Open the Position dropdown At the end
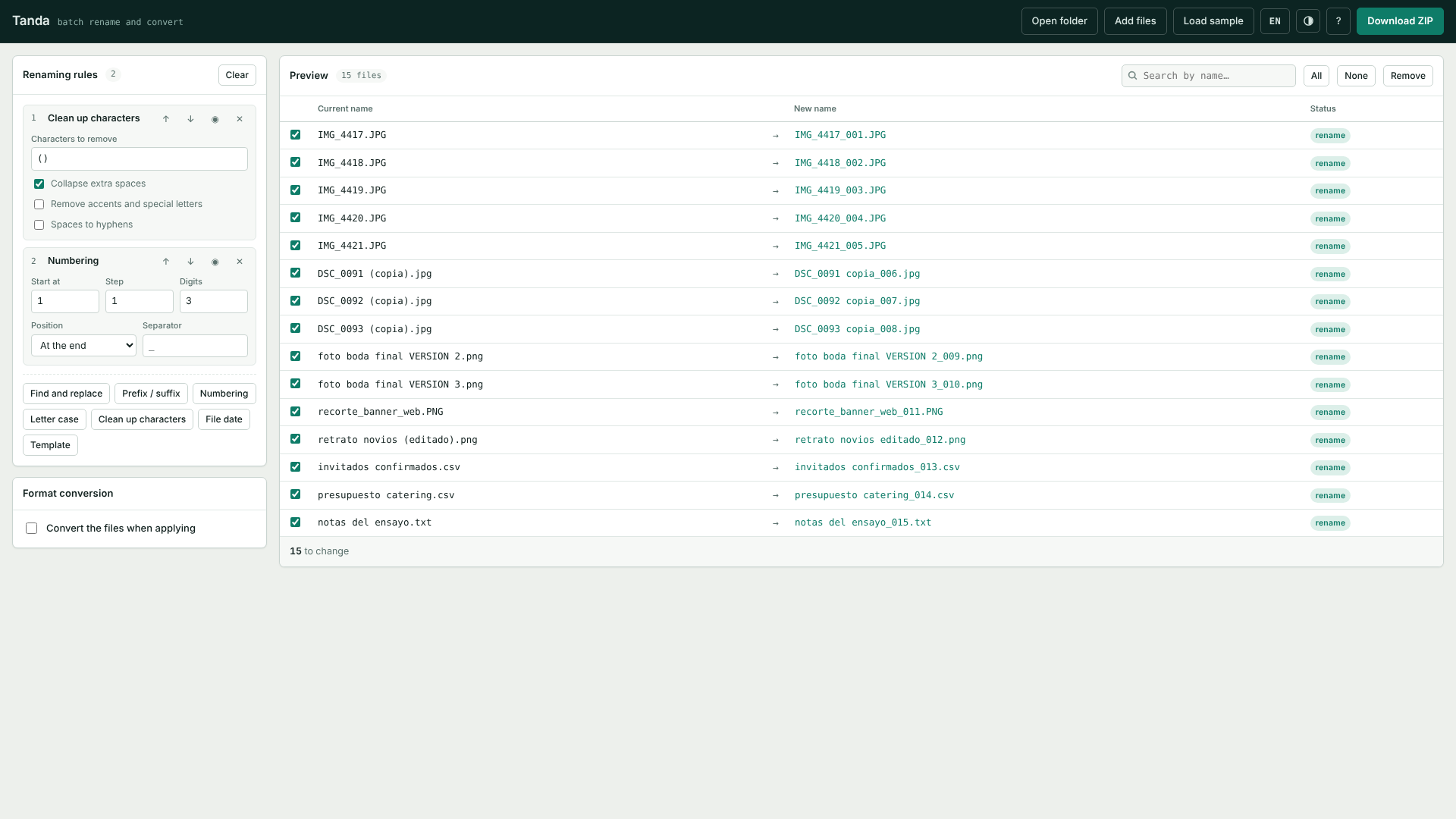The width and height of the screenshot is (1456, 819). [x=83, y=346]
